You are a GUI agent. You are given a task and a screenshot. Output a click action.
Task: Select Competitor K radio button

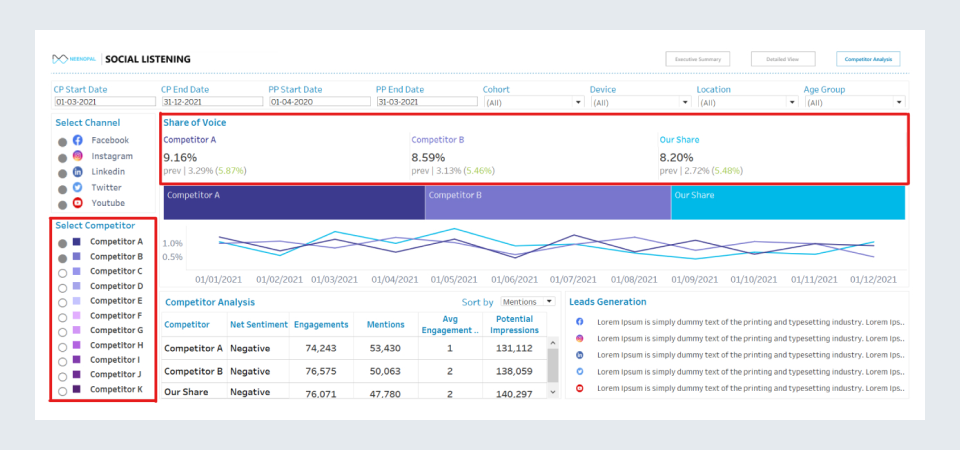[x=62, y=391]
